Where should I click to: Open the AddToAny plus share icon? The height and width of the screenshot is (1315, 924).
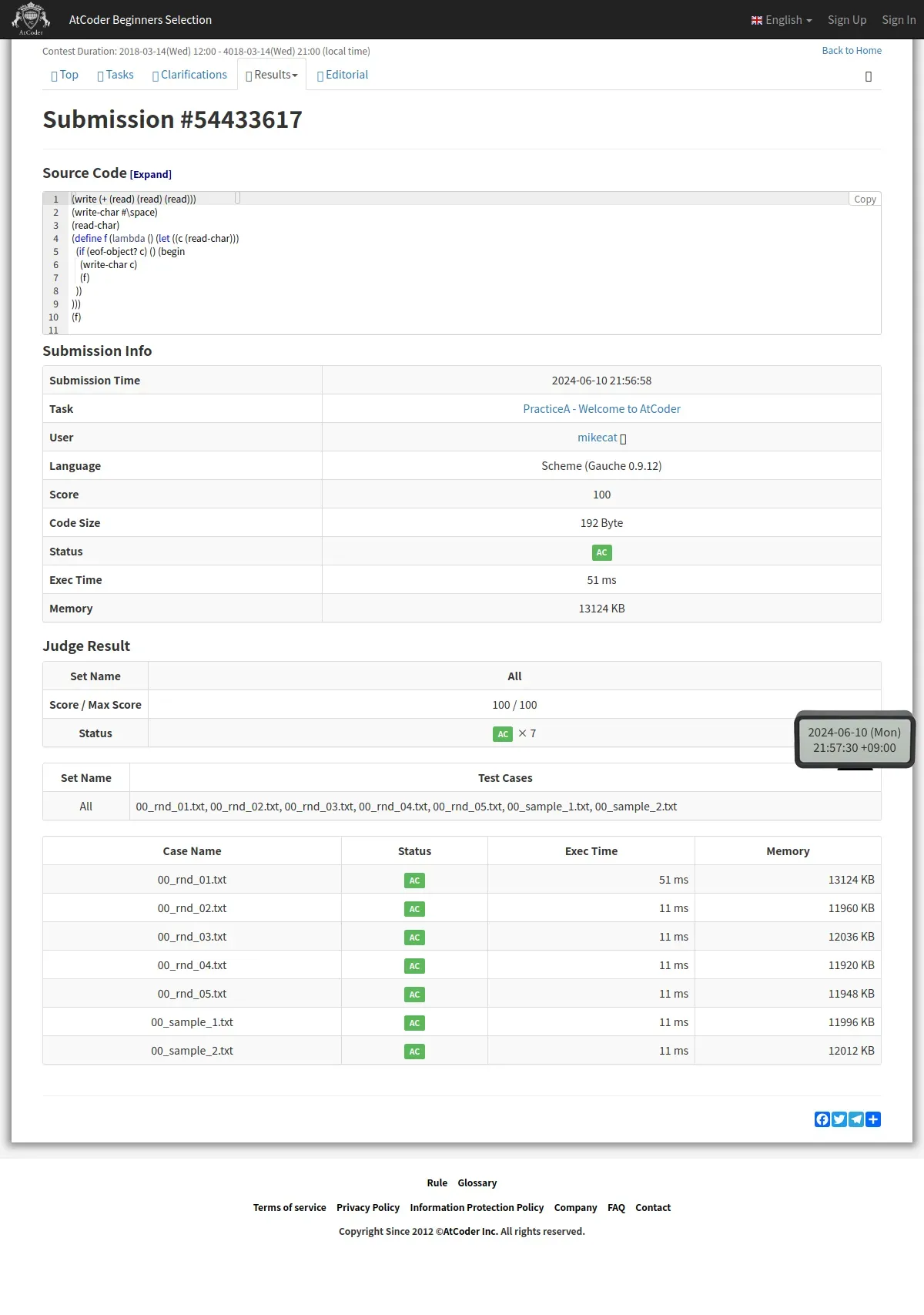click(873, 1119)
